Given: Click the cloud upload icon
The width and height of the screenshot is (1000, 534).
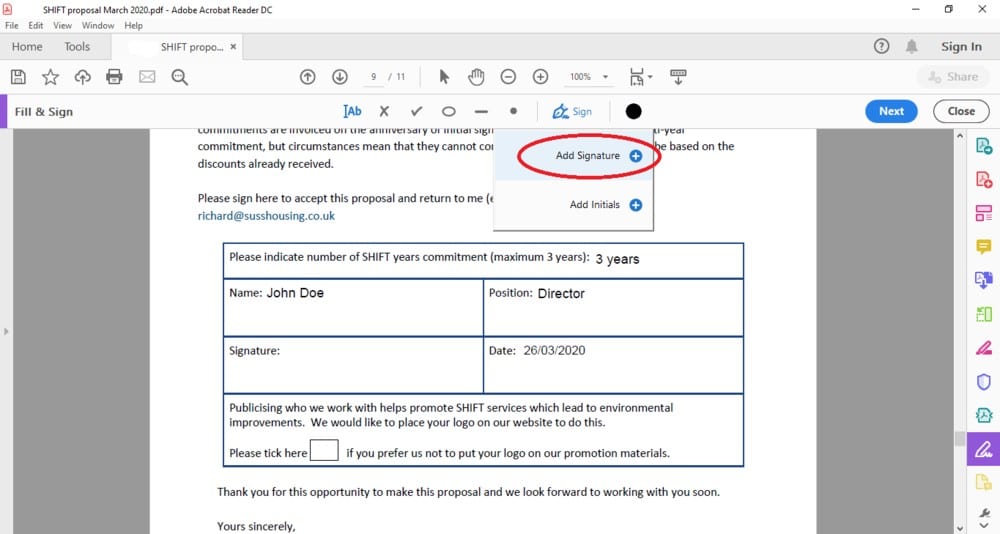Looking at the screenshot, I should [x=82, y=77].
